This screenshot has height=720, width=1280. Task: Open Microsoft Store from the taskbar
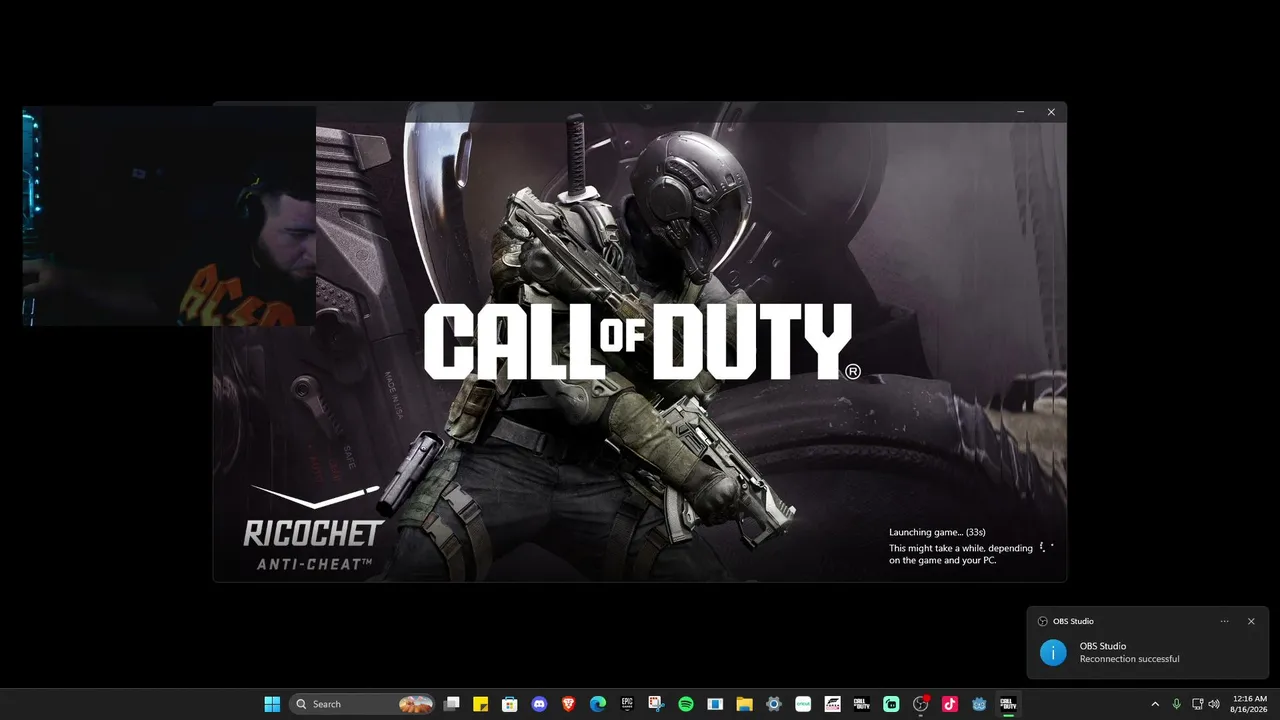tap(509, 704)
